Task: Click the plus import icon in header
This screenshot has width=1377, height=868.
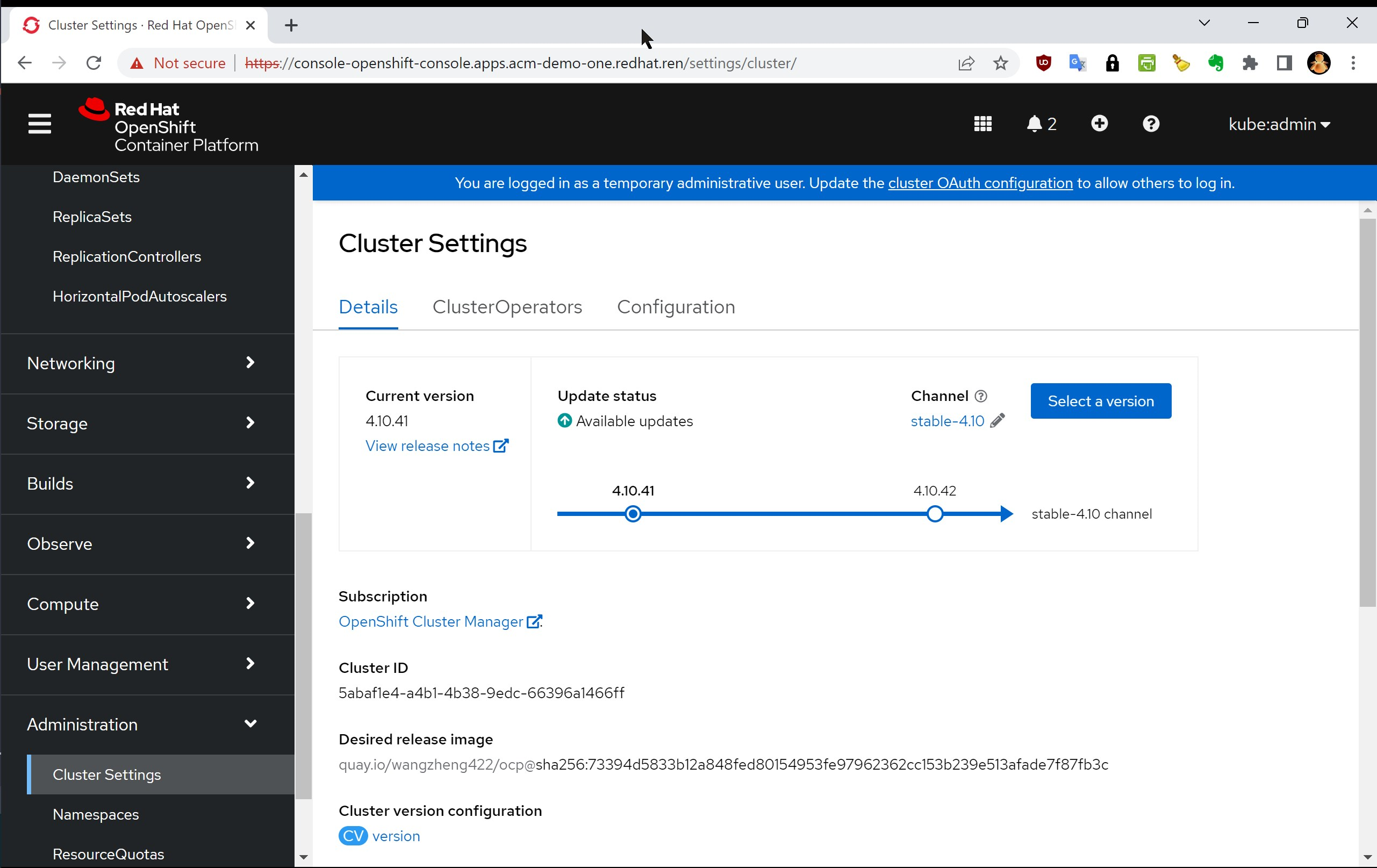Action: click(1099, 124)
